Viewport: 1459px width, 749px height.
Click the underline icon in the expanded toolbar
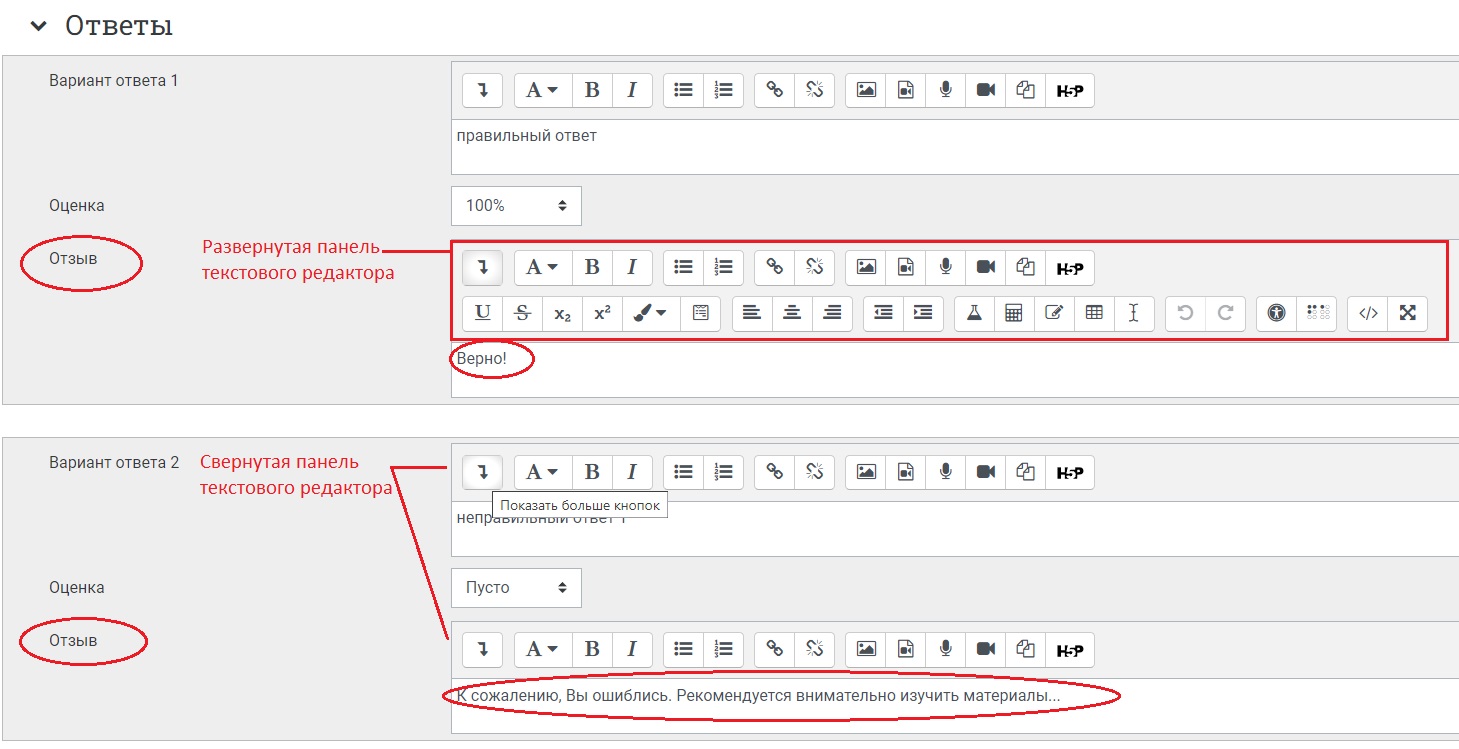[x=482, y=313]
